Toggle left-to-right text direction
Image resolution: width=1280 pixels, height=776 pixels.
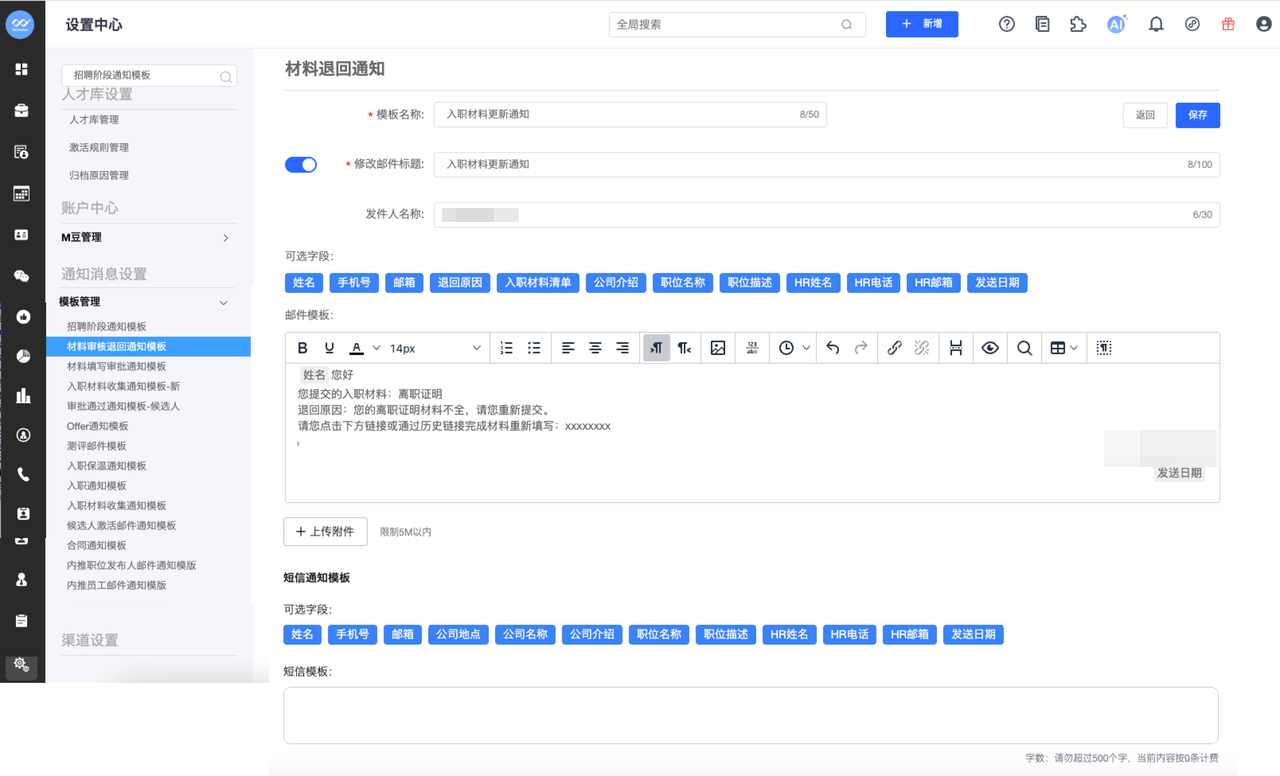pyautogui.click(x=656, y=348)
